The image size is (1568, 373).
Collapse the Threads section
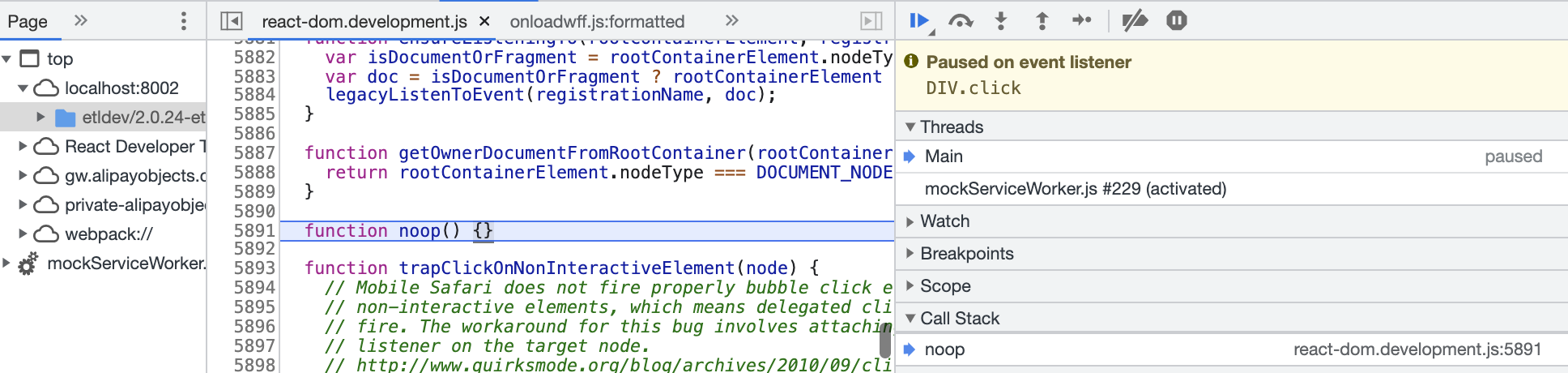point(910,127)
